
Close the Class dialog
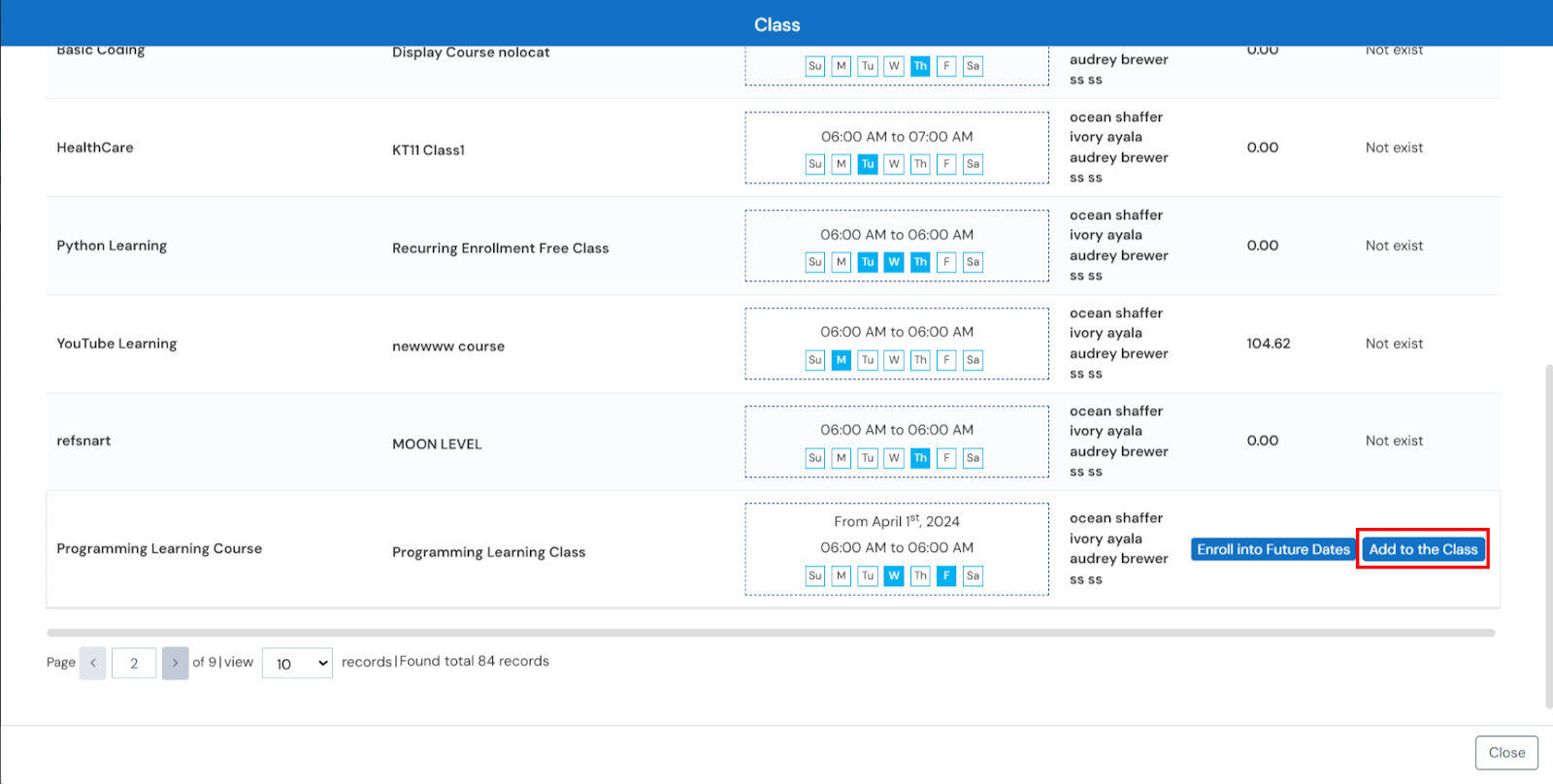coord(1505,753)
